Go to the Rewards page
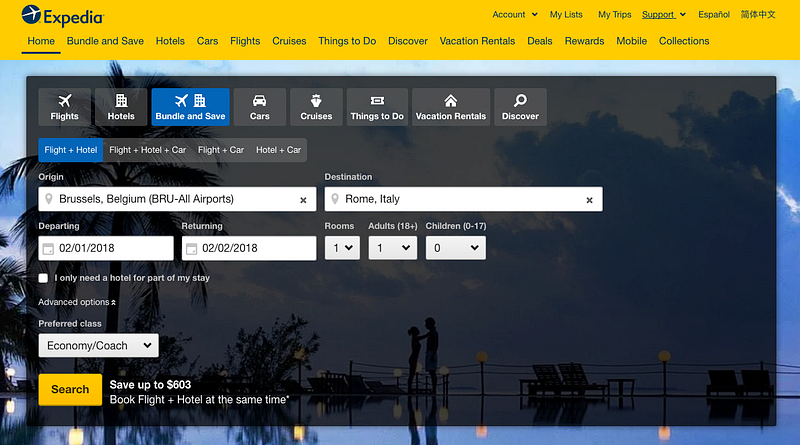 point(584,41)
